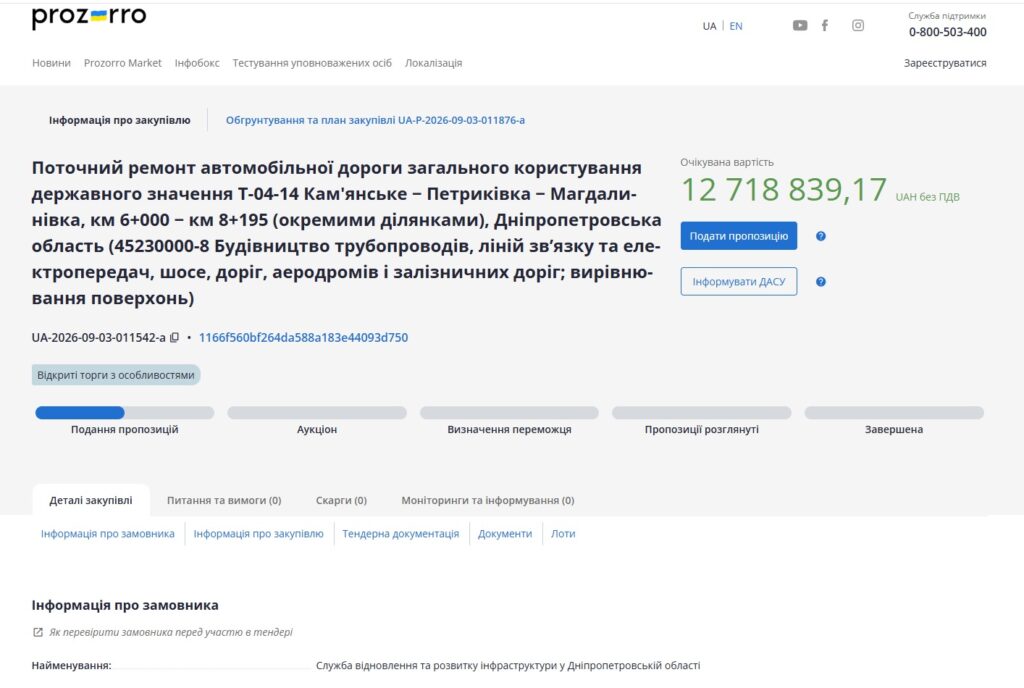This screenshot has height=688, width=1024.
Task: Open the Скарги tab
Action: (x=342, y=501)
